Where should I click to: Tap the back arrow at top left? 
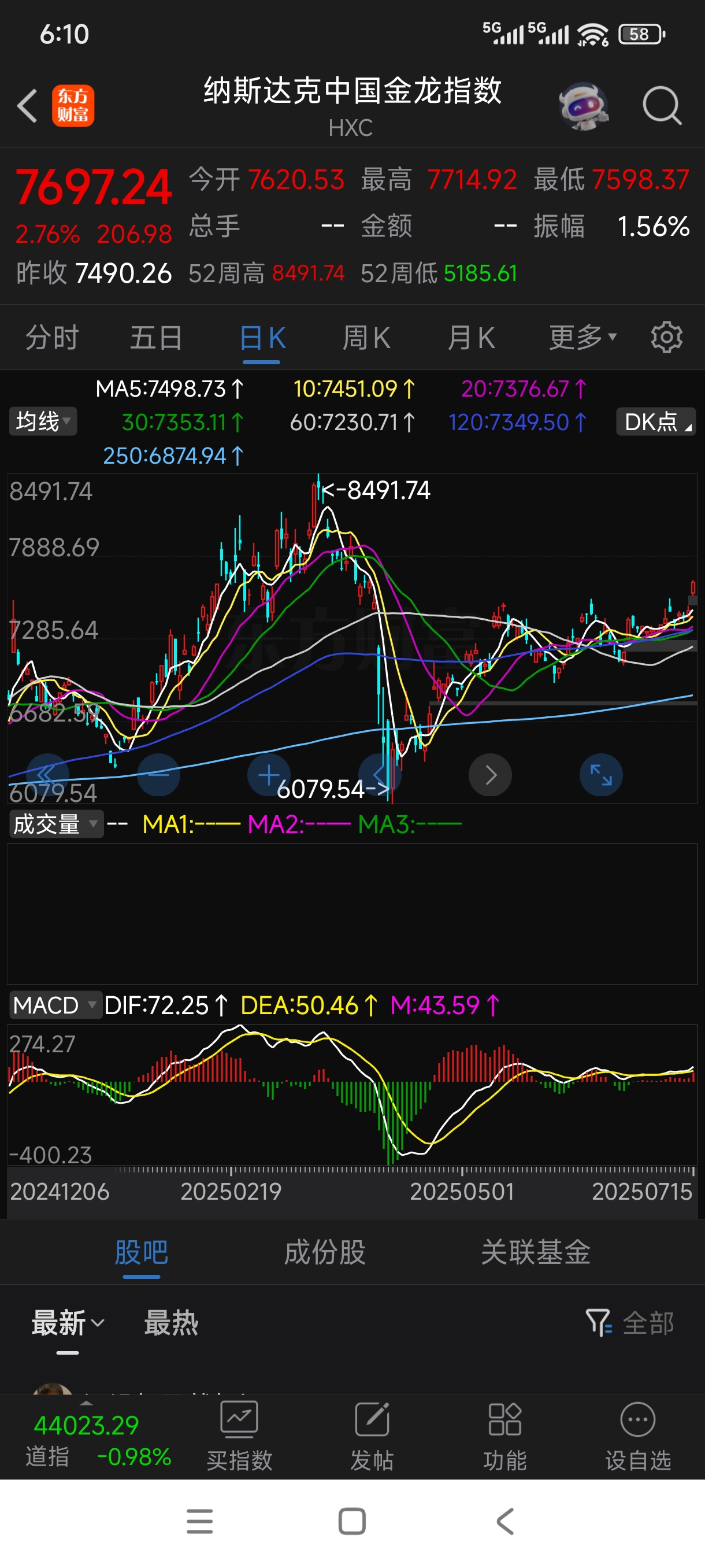27,106
